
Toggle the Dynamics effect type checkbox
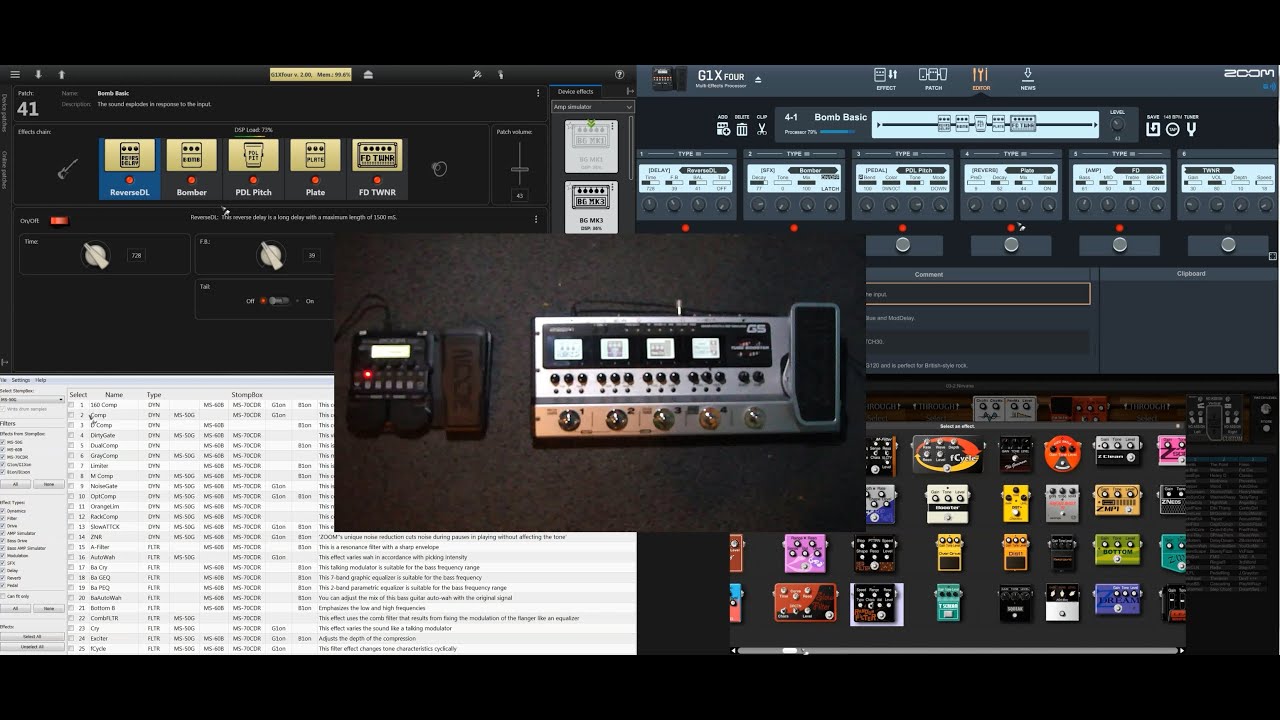(4, 511)
